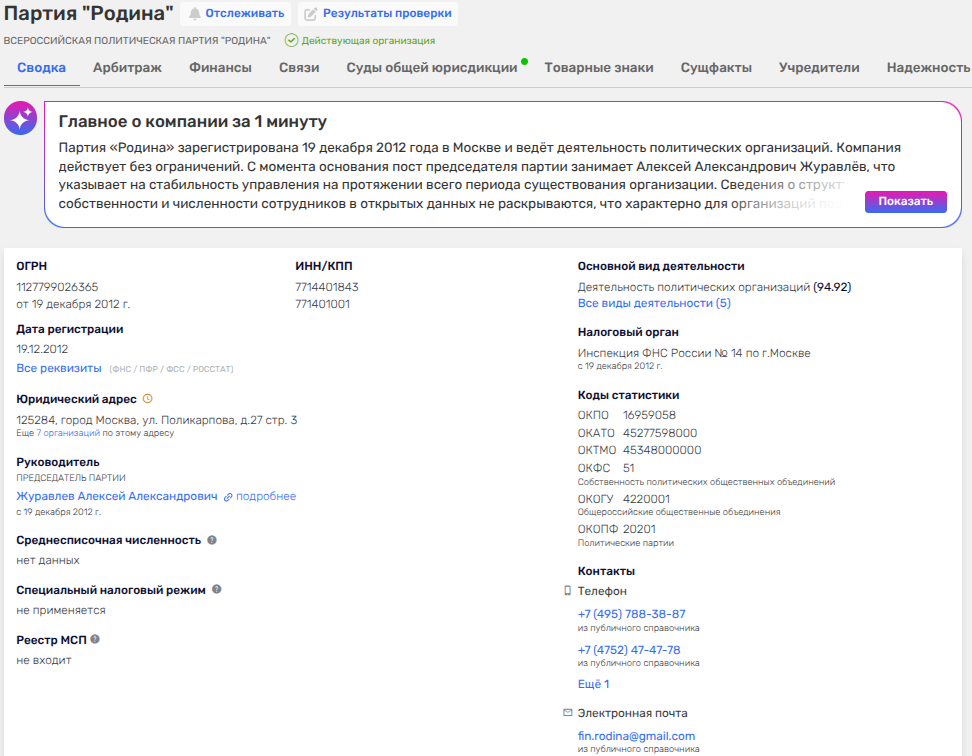Click the phone icon beside Телефон
The image size is (972, 756).
pyautogui.click(x=567, y=591)
